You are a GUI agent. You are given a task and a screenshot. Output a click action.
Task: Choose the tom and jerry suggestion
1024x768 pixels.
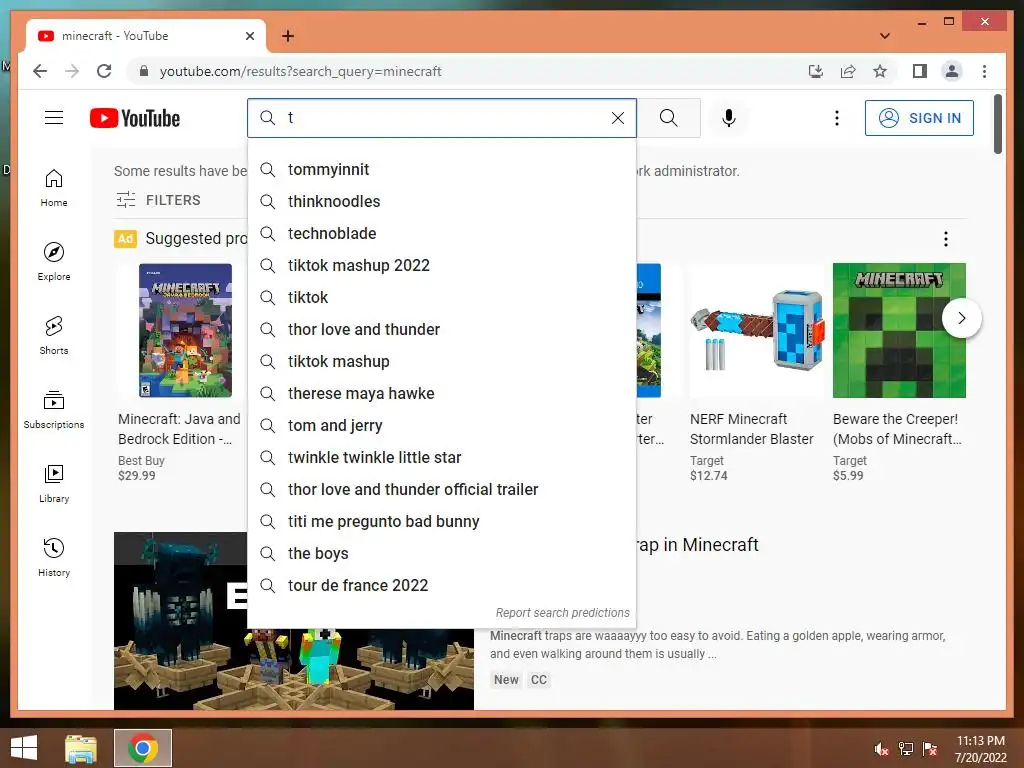pos(442,426)
